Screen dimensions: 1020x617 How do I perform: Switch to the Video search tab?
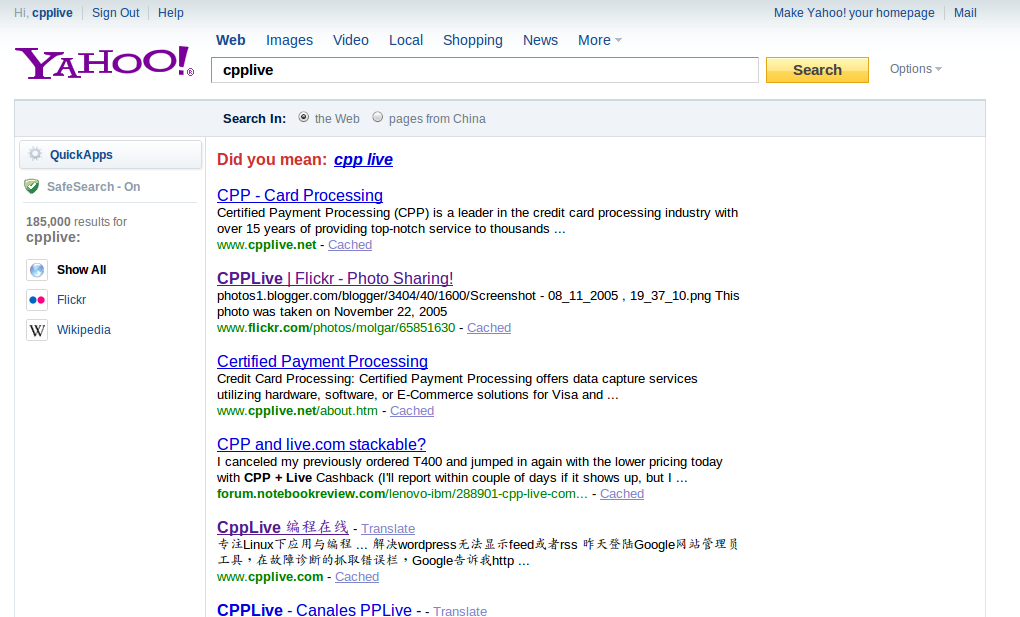351,40
